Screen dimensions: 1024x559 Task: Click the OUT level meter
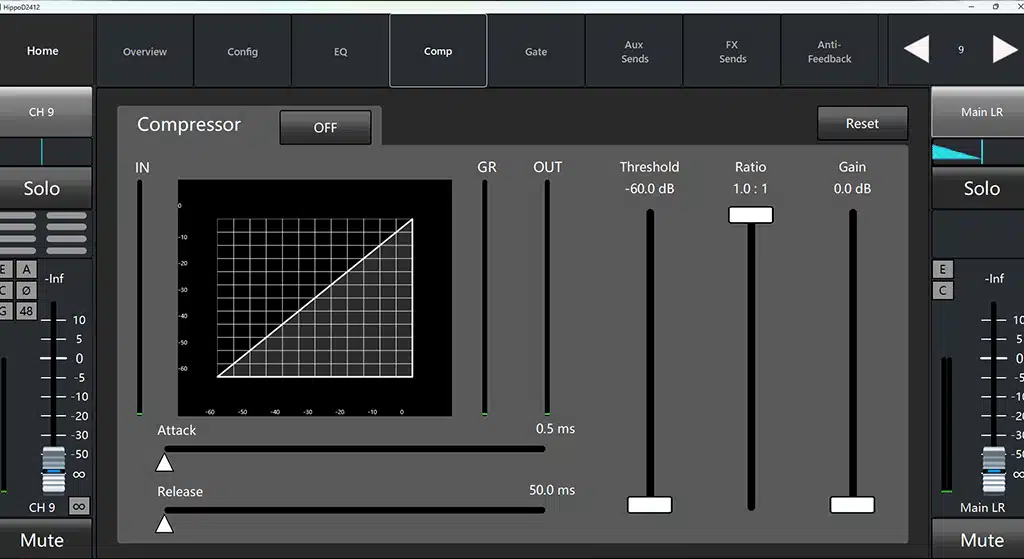(x=547, y=298)
